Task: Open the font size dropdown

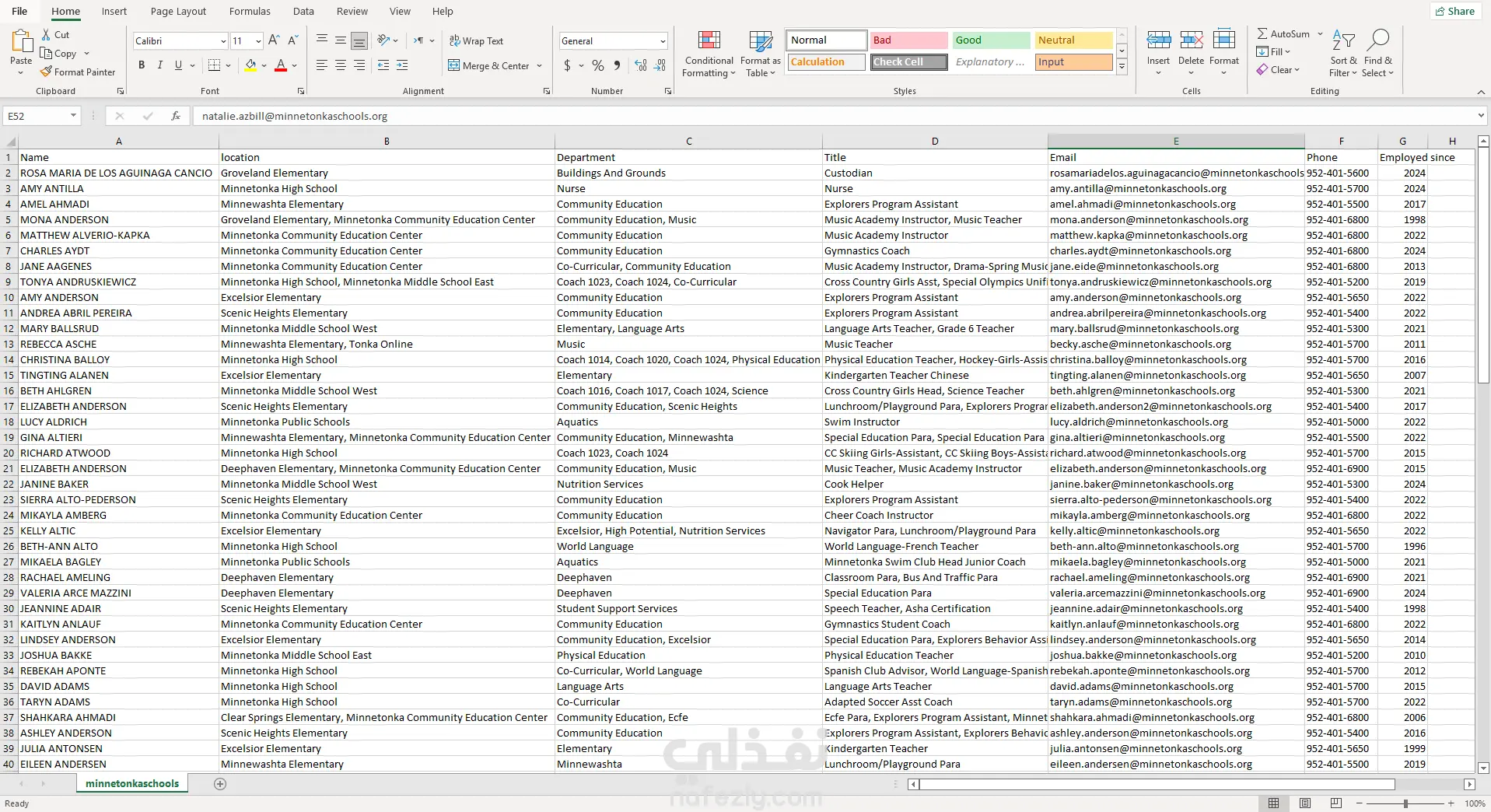Action: 258,41
